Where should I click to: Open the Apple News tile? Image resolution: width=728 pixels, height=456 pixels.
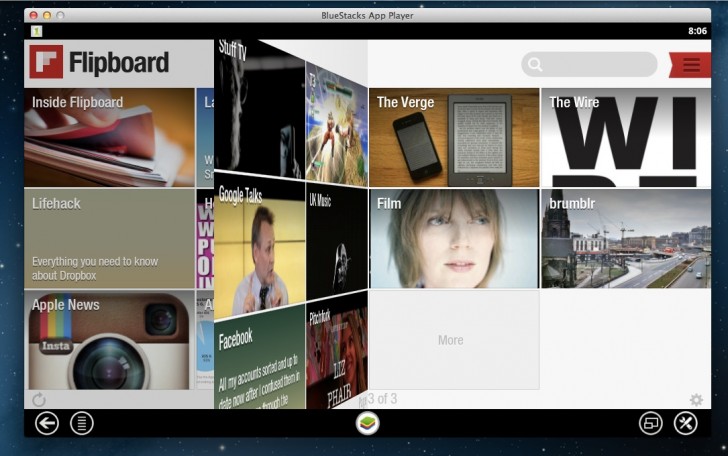click(x=109, y=340)
